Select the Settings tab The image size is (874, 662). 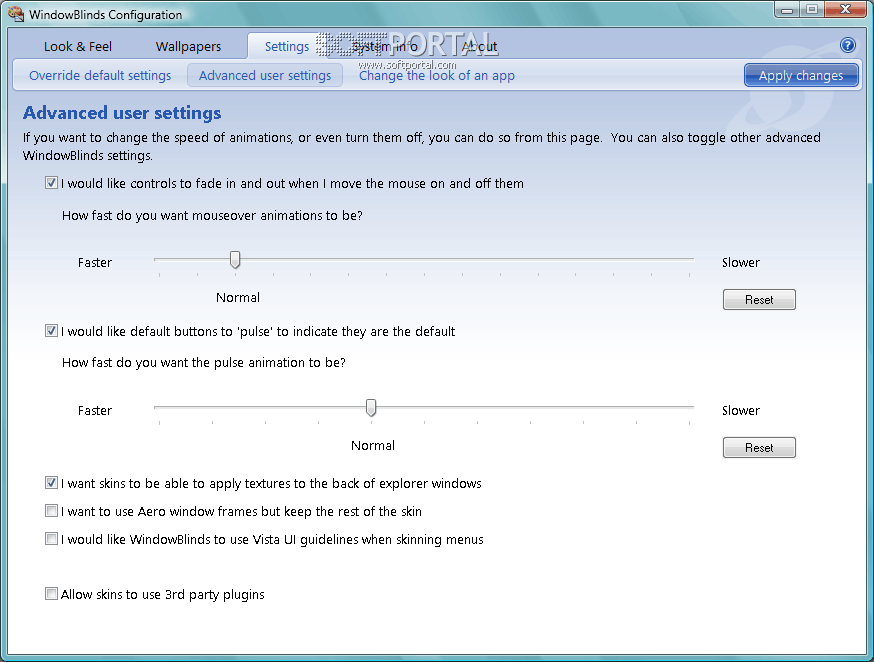point(287,46)
